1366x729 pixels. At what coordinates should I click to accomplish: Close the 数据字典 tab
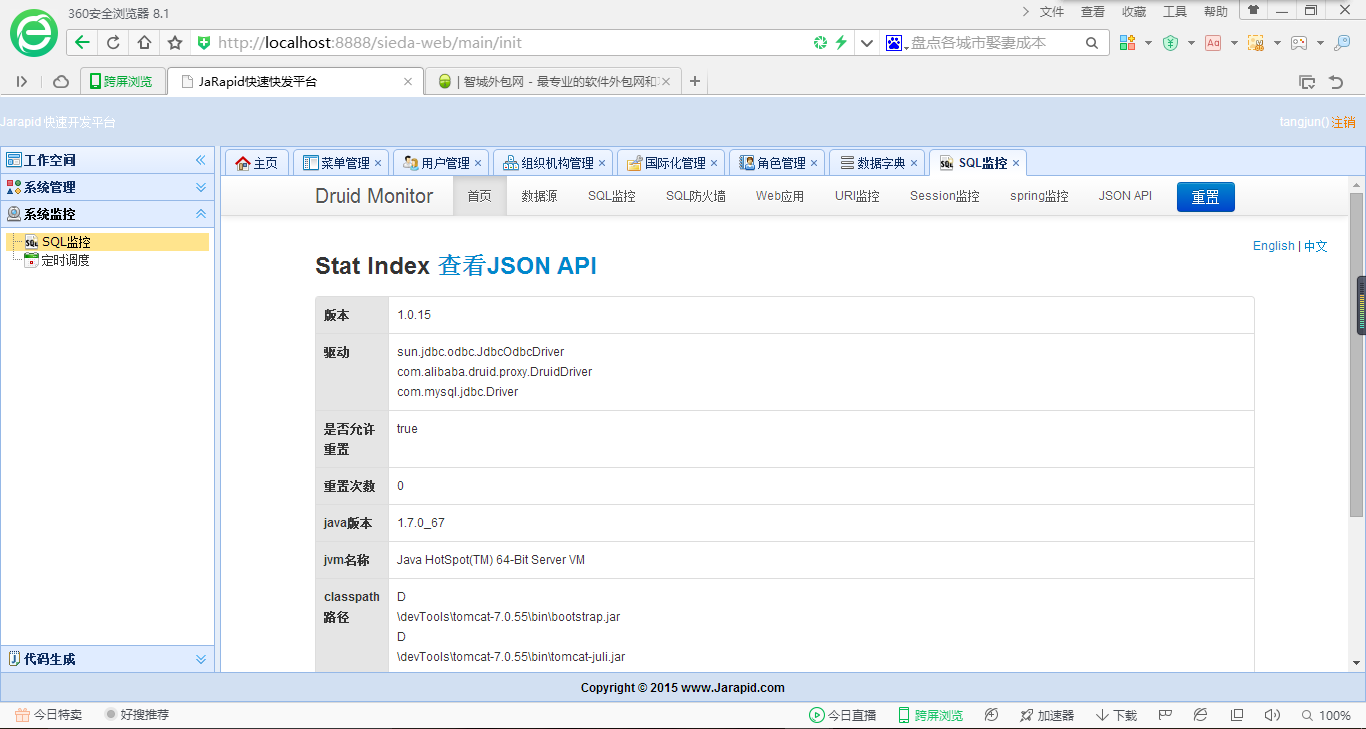point(914,163)
